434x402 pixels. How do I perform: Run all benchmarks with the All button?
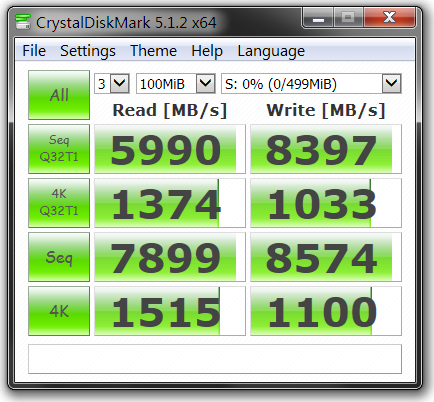[59, 95]
